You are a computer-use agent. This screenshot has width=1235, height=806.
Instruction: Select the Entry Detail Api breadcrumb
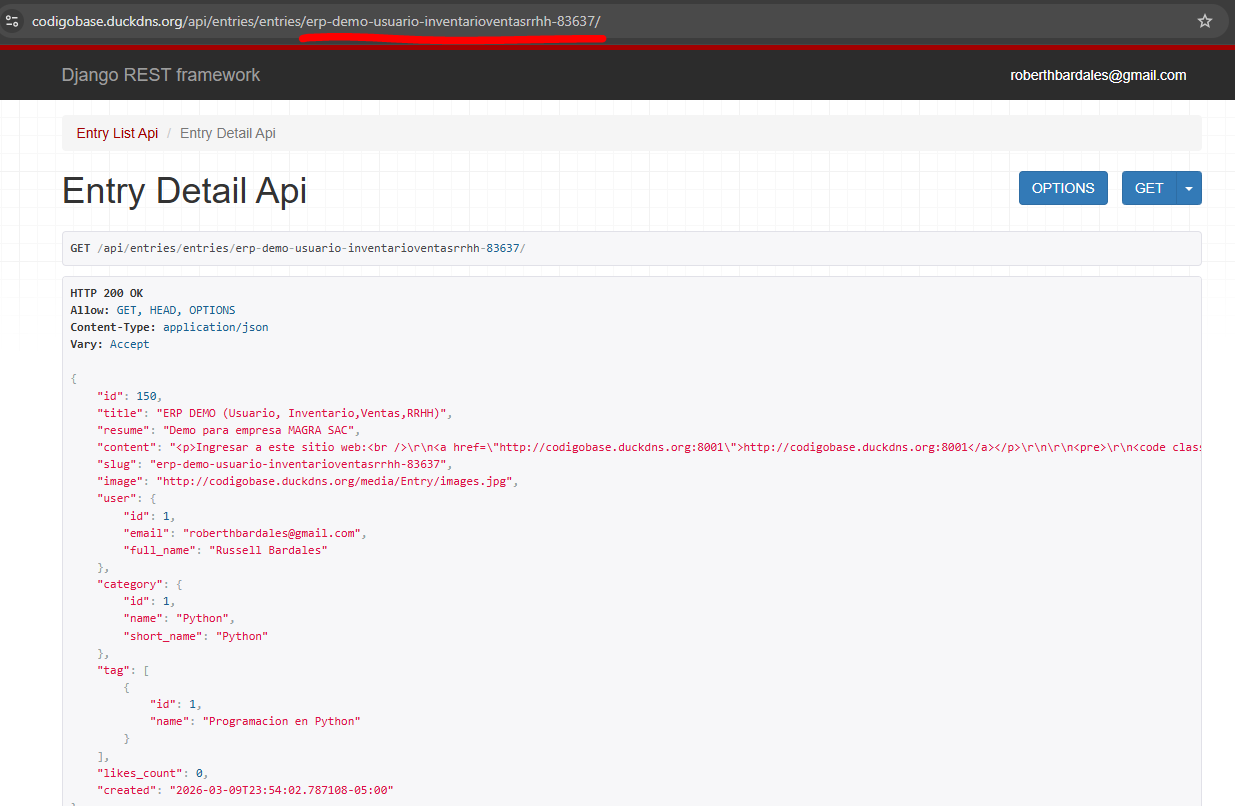click(227, 133)
